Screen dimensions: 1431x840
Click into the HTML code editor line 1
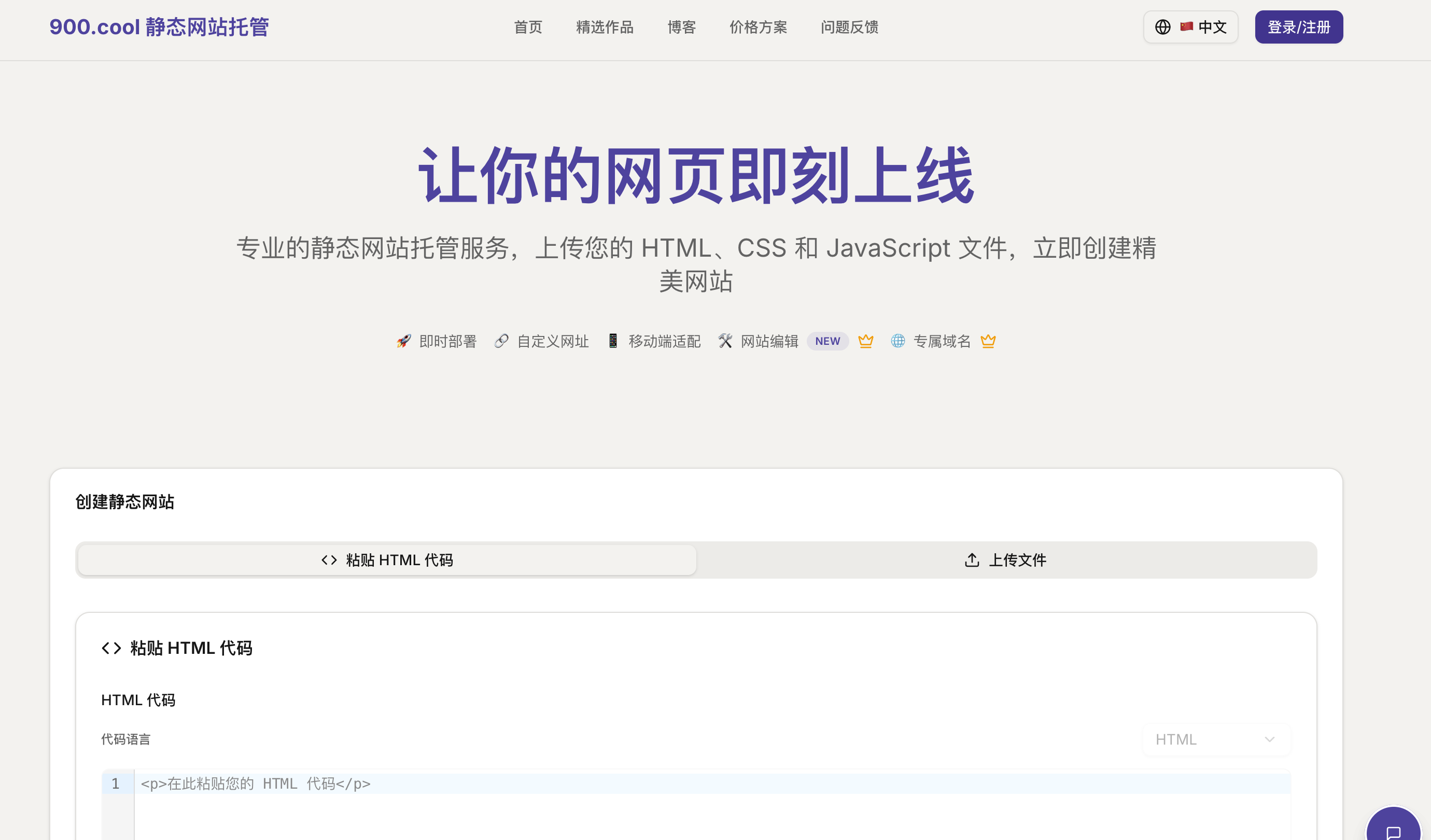click(x=712, y=784)
